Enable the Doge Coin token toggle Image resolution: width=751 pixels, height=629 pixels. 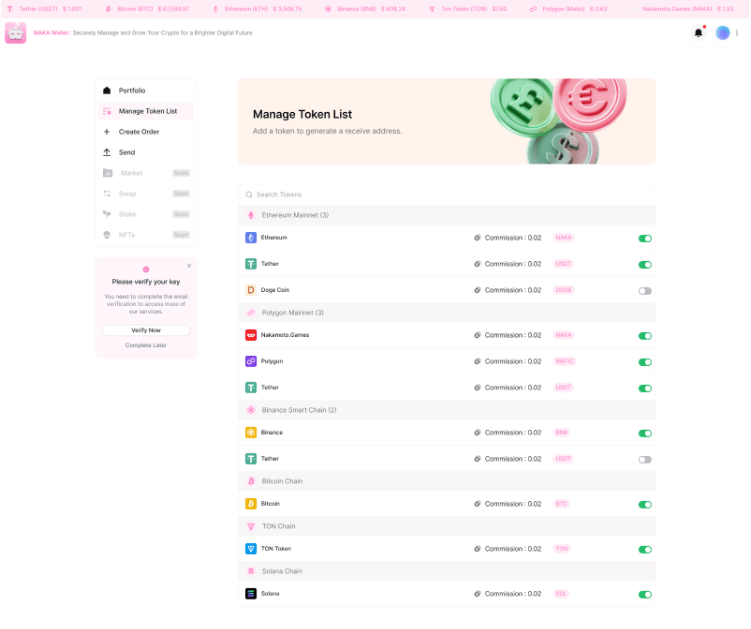coord(645,291)
